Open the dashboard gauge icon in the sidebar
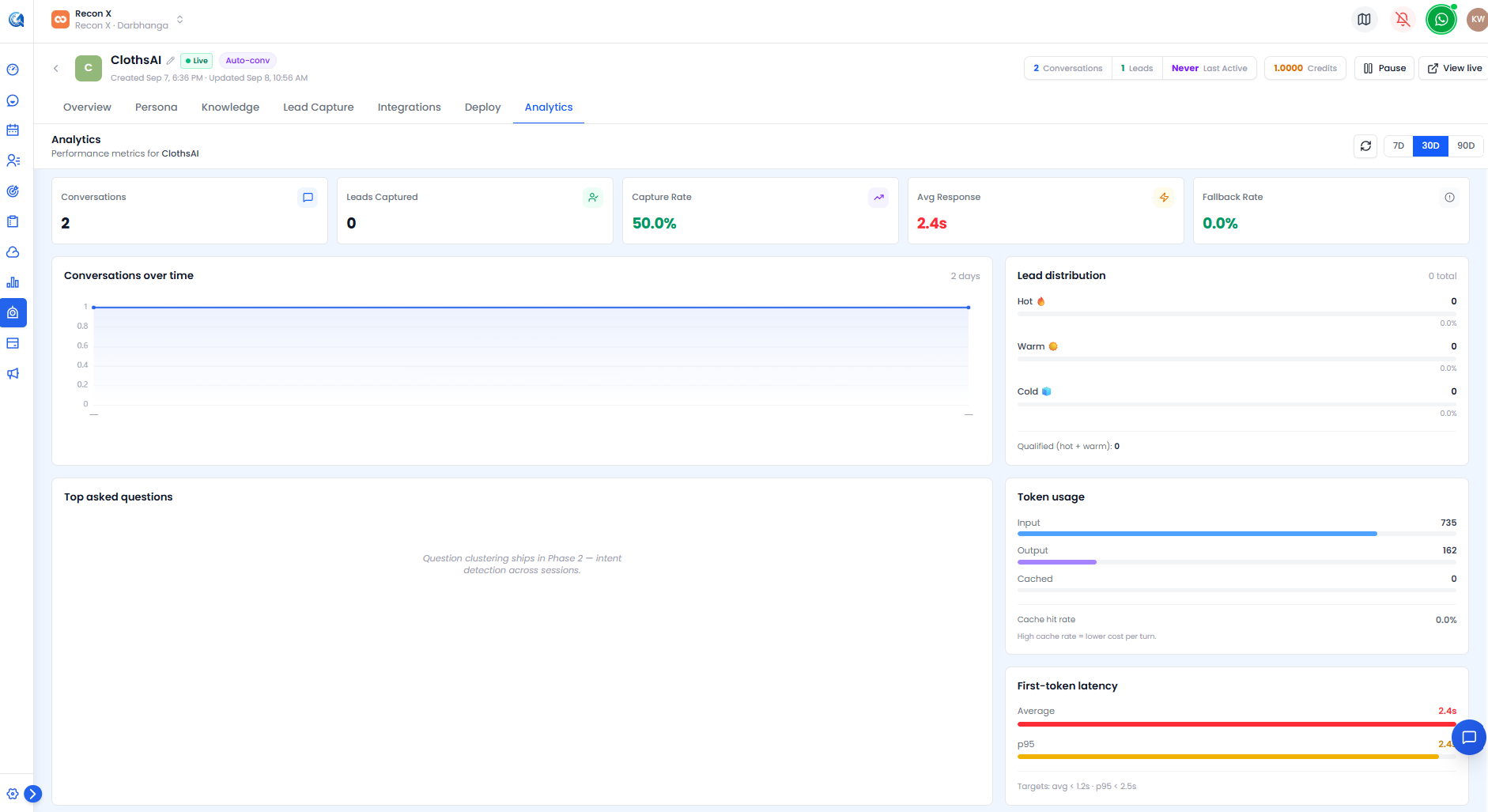Image resolution: width=1488 pixels, height=812 pixels. click(13, 70)
